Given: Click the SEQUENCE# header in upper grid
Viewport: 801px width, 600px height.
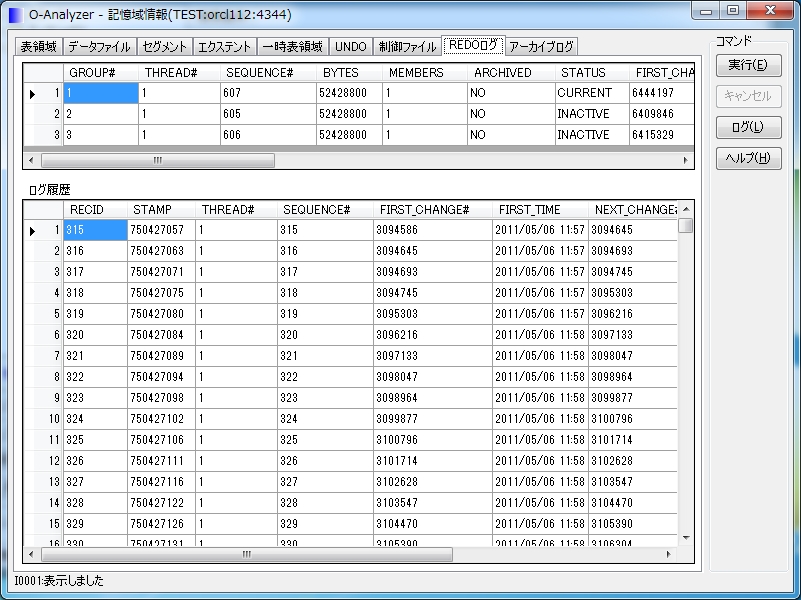Looking at the screenshot, I should pos(268,73).
